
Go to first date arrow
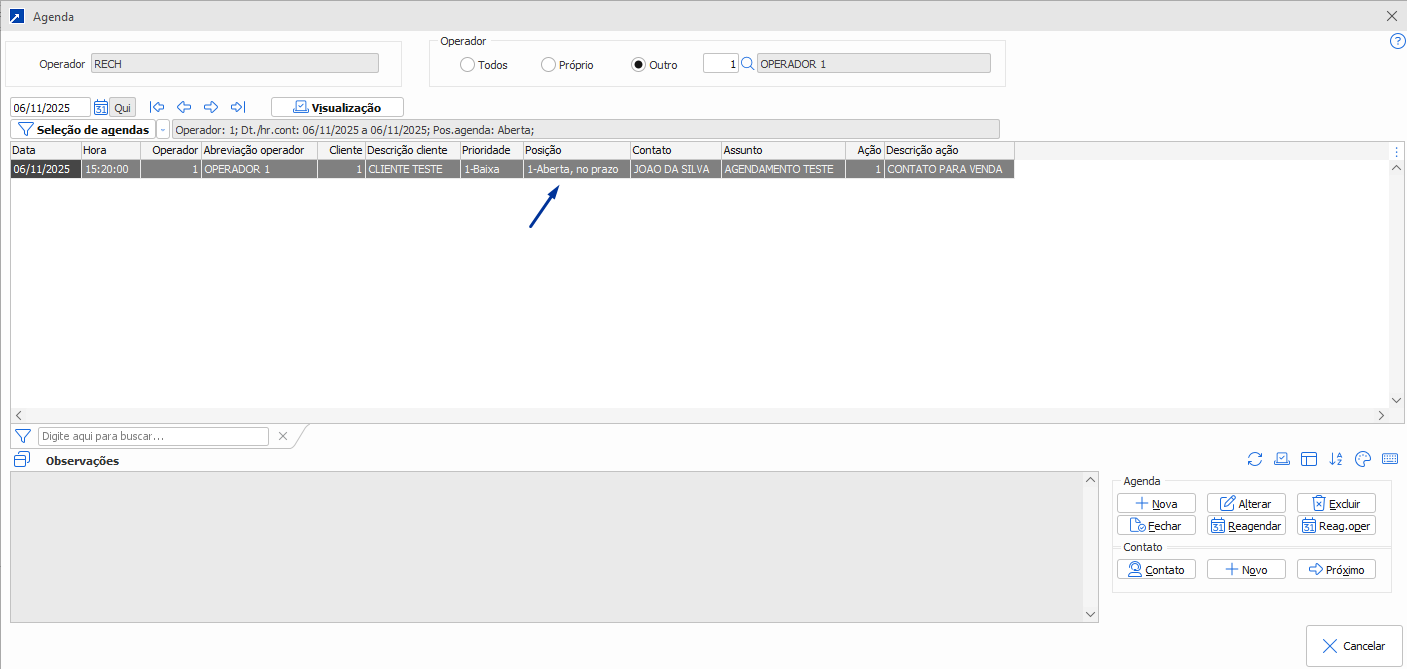(x=157, y=107)
